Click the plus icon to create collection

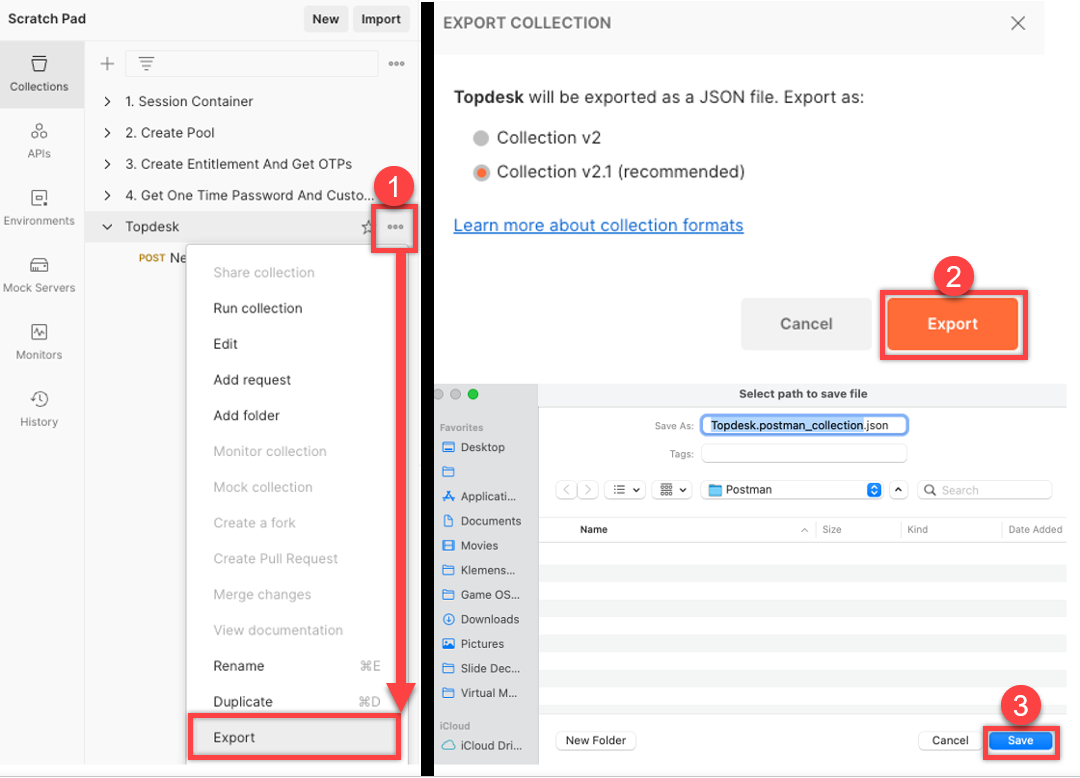pos(107,63)
